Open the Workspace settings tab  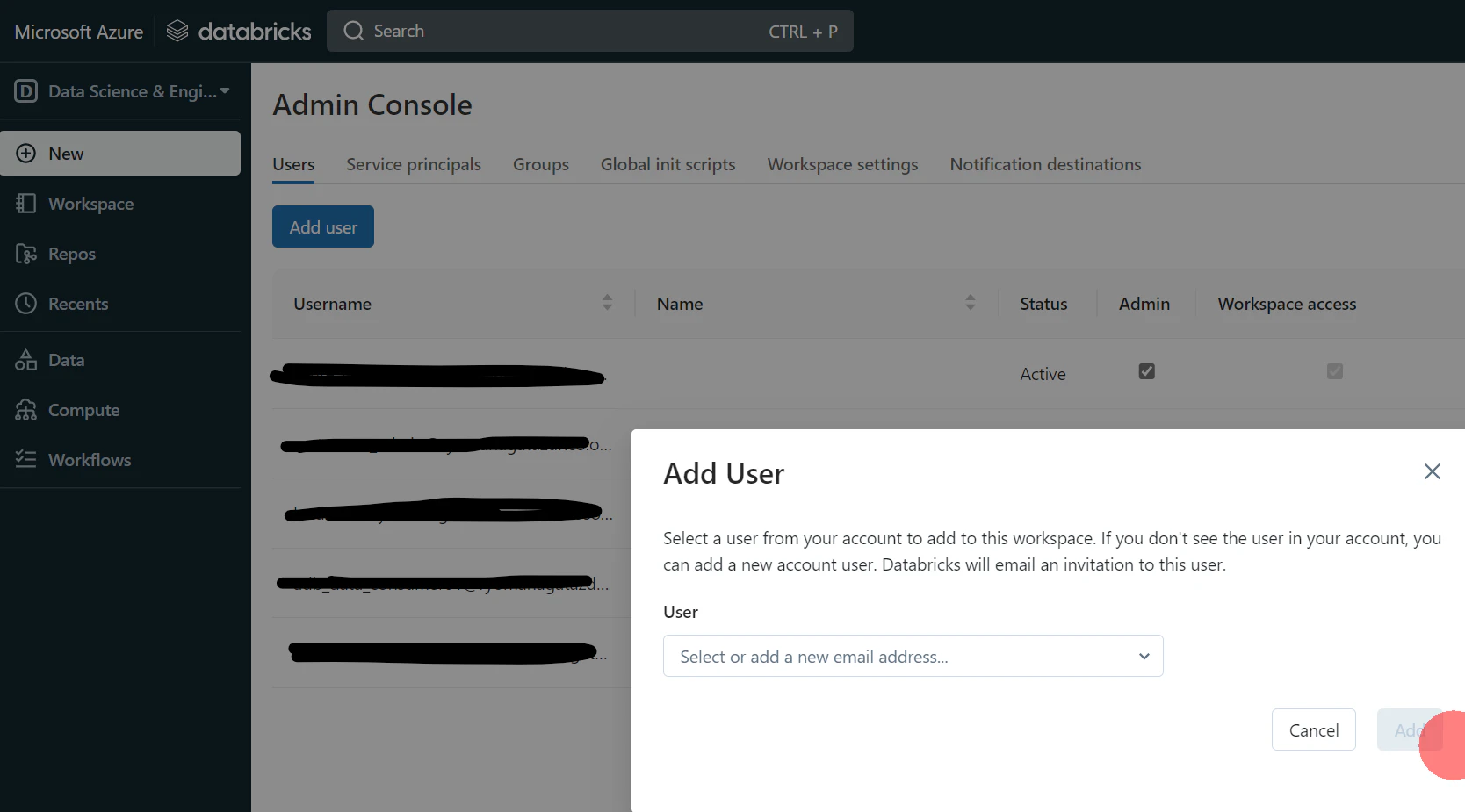coord(843,164)
